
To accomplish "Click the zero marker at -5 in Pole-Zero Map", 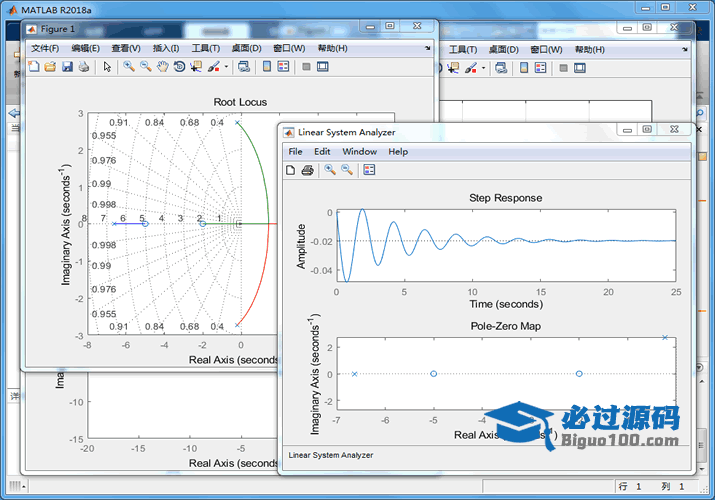I will 434,374.
